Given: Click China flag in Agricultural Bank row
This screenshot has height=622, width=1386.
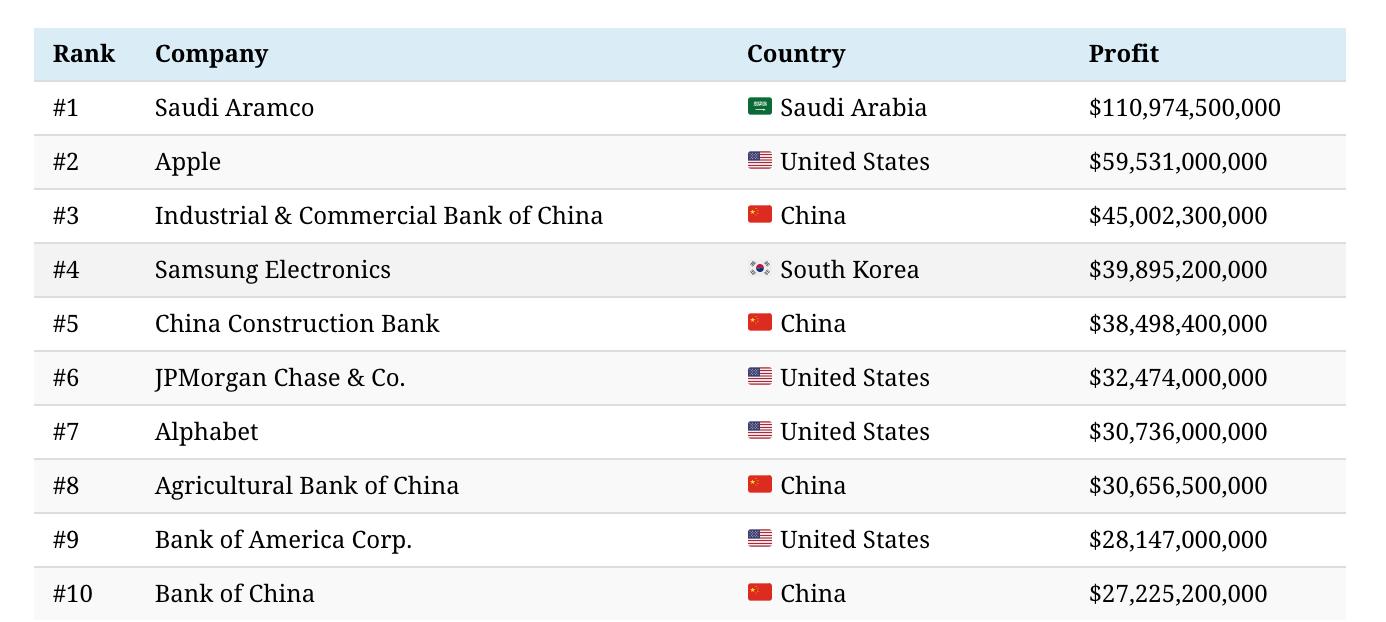Looking at the screenshot, I should click(x=759, y=485).
